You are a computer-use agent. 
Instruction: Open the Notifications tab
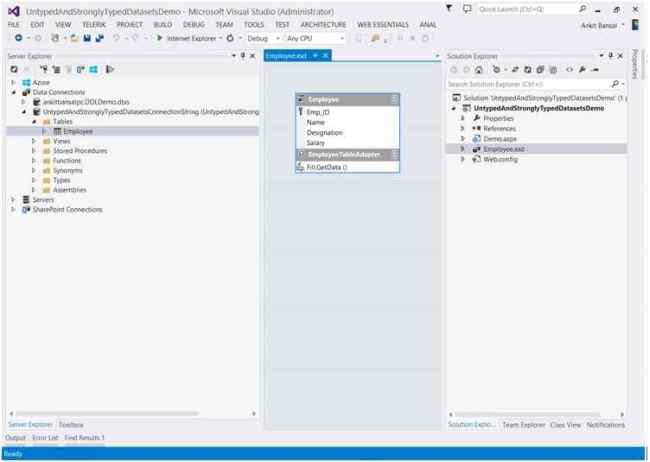605,425
